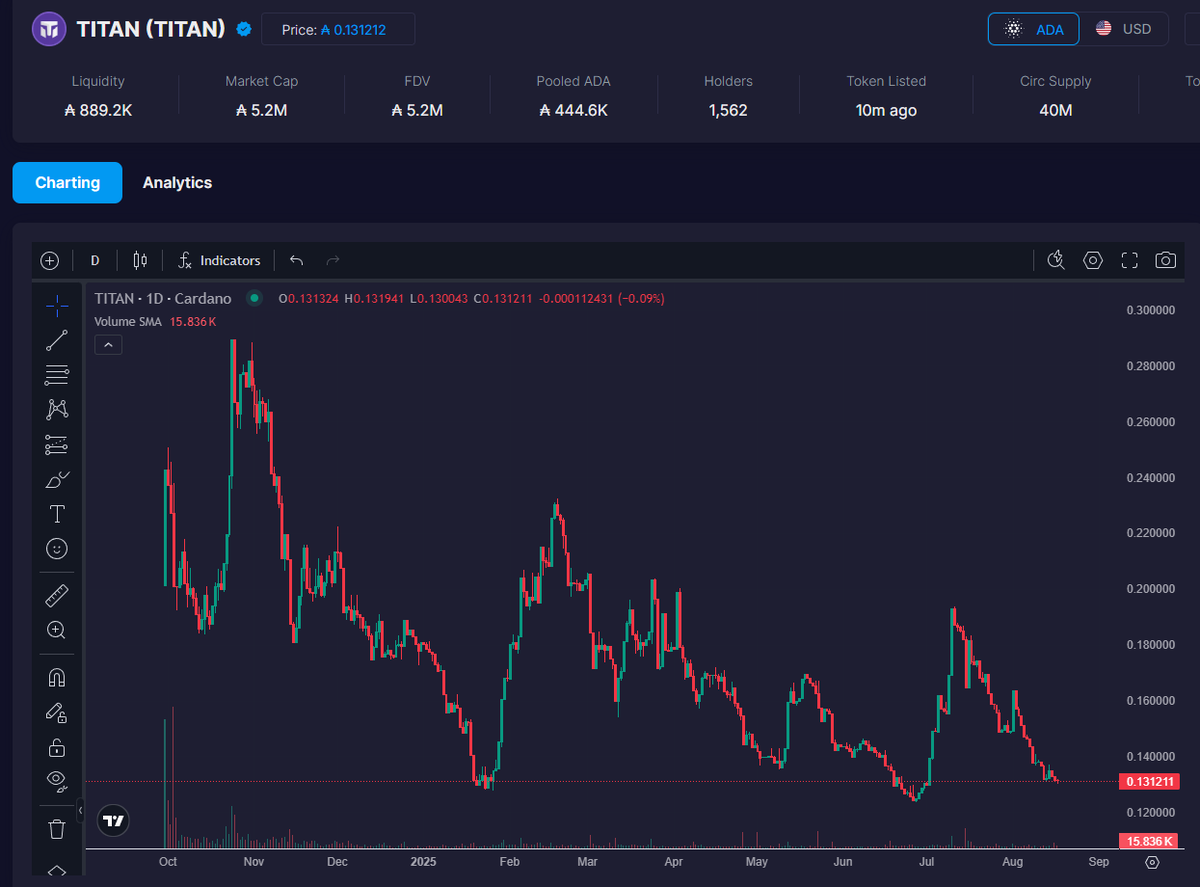Select USD as display currency
Screen dimensions: 1200x887
[x=1123, y=29]
